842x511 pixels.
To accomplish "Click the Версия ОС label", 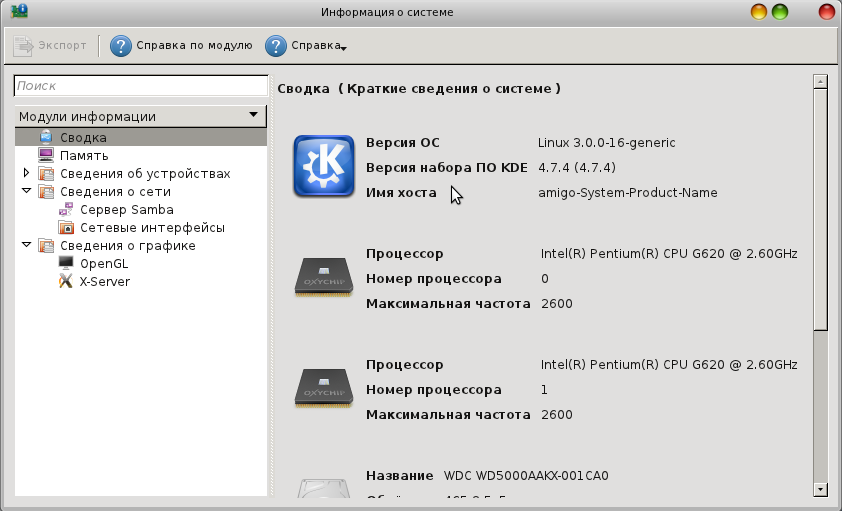I will pos(403,143).
